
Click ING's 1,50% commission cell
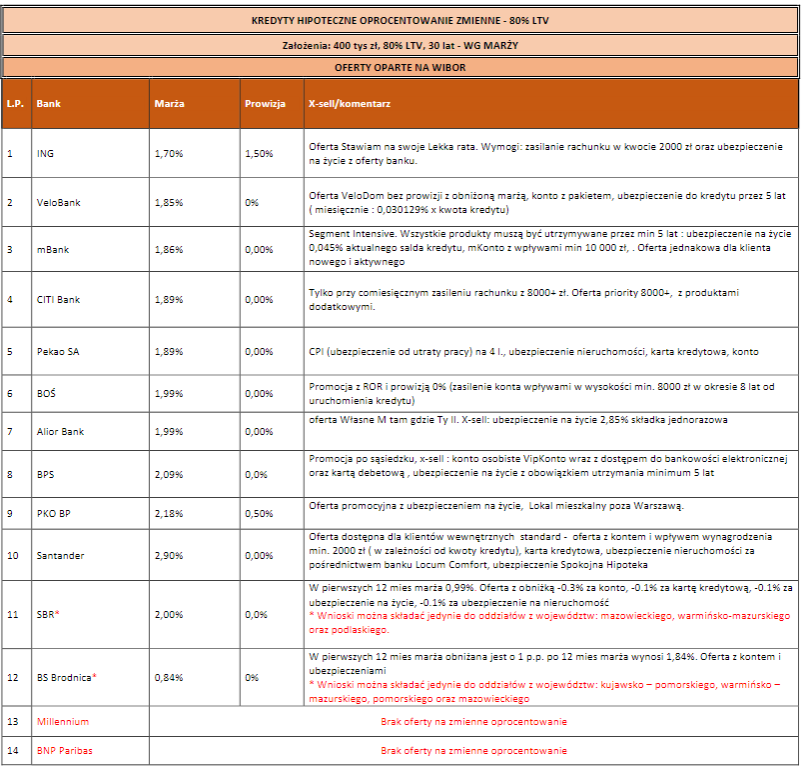(258, 153)
